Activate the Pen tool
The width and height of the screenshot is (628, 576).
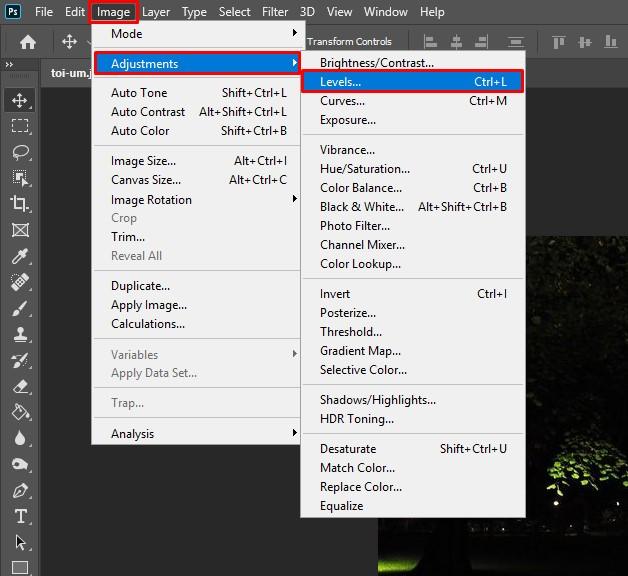20,490
